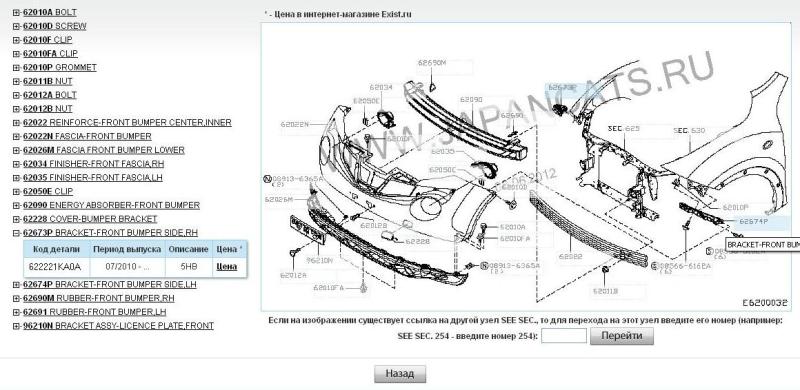The height and width of the screenshot is (390, 800).
Task: Click the Перейти button
Action: 621,336
